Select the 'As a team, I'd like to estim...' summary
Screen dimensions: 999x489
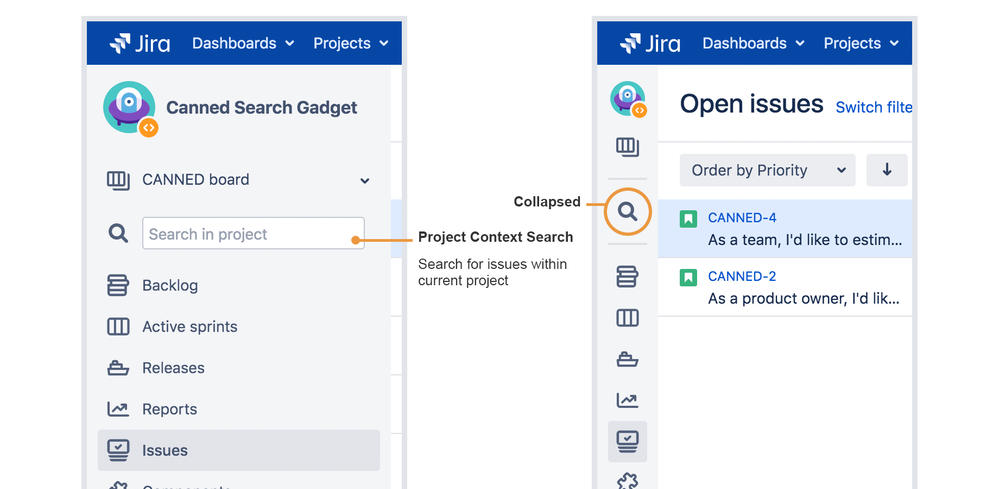tap(805, 241)
